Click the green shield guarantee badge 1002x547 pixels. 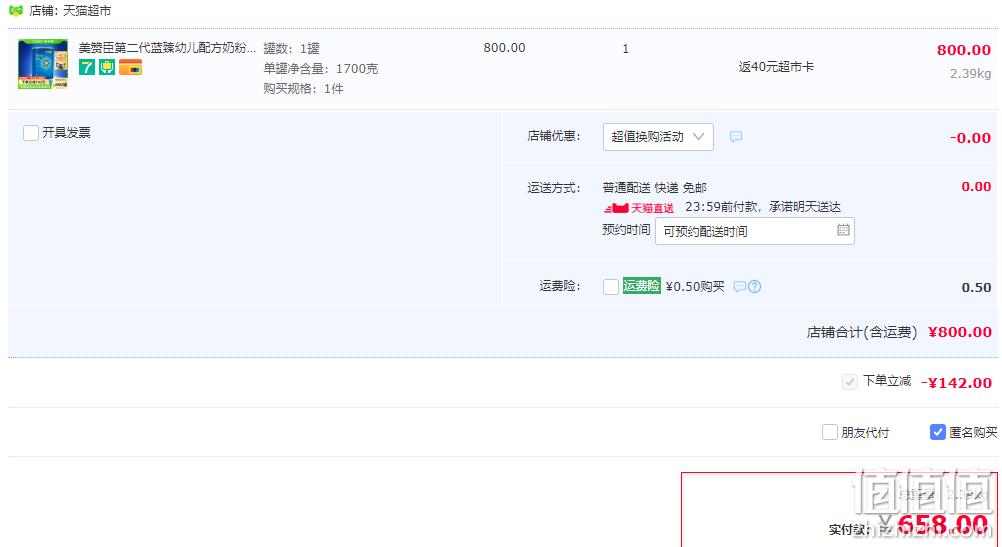pos(107,67)
